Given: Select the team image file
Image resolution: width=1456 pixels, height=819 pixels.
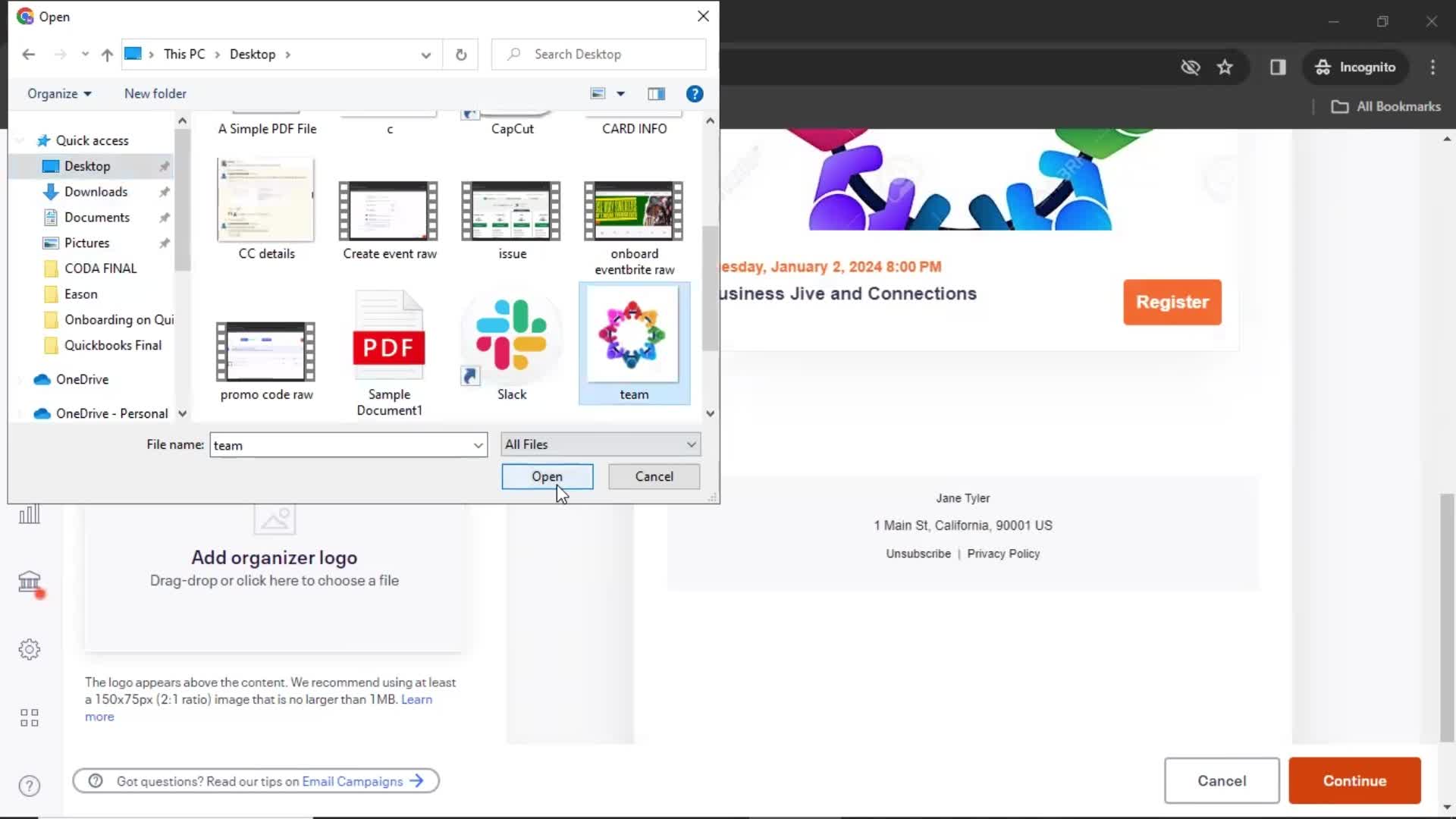Looking at the screenshot, I should point(634,344).
